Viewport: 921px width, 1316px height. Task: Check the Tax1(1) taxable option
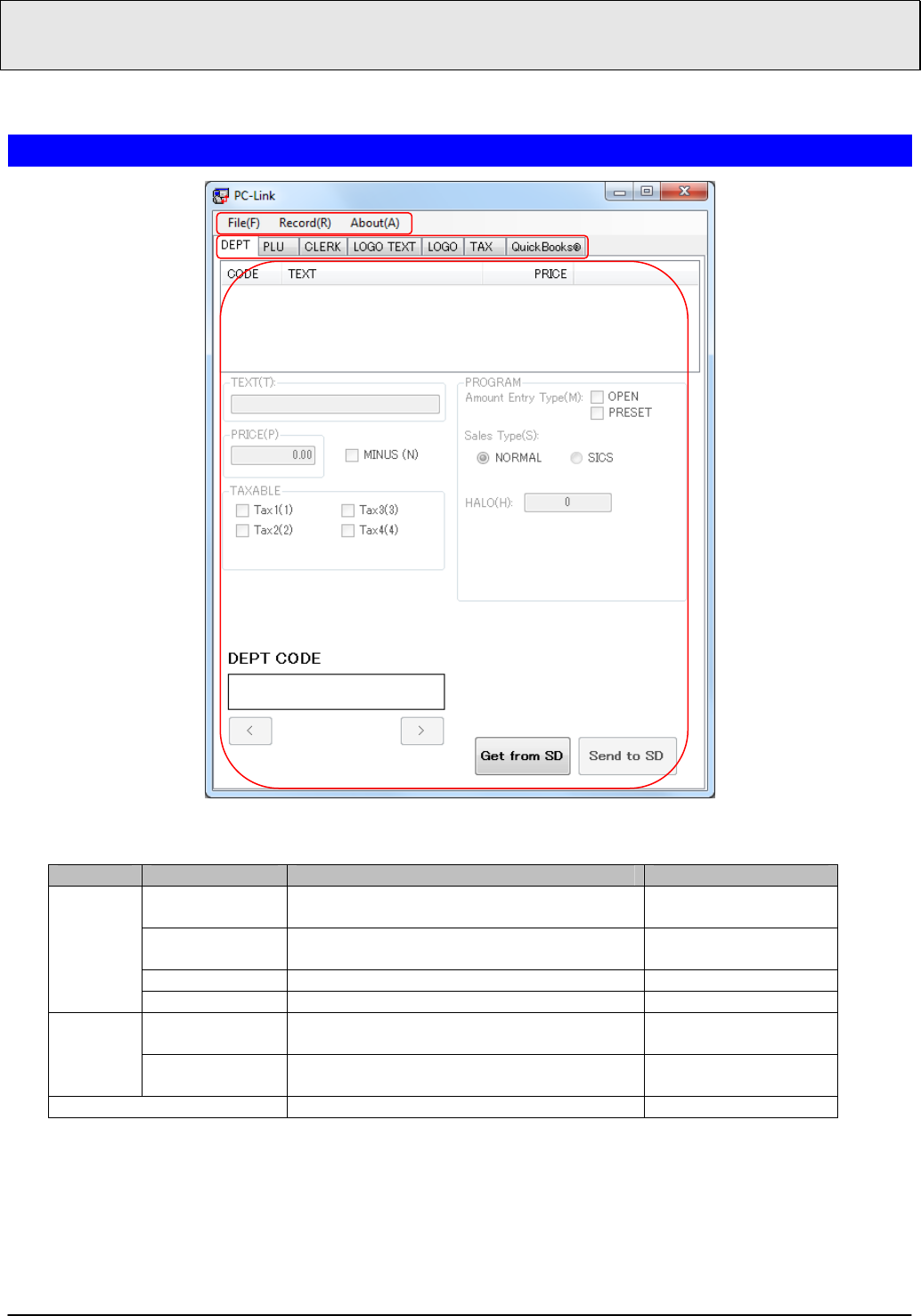coord(242,510)
